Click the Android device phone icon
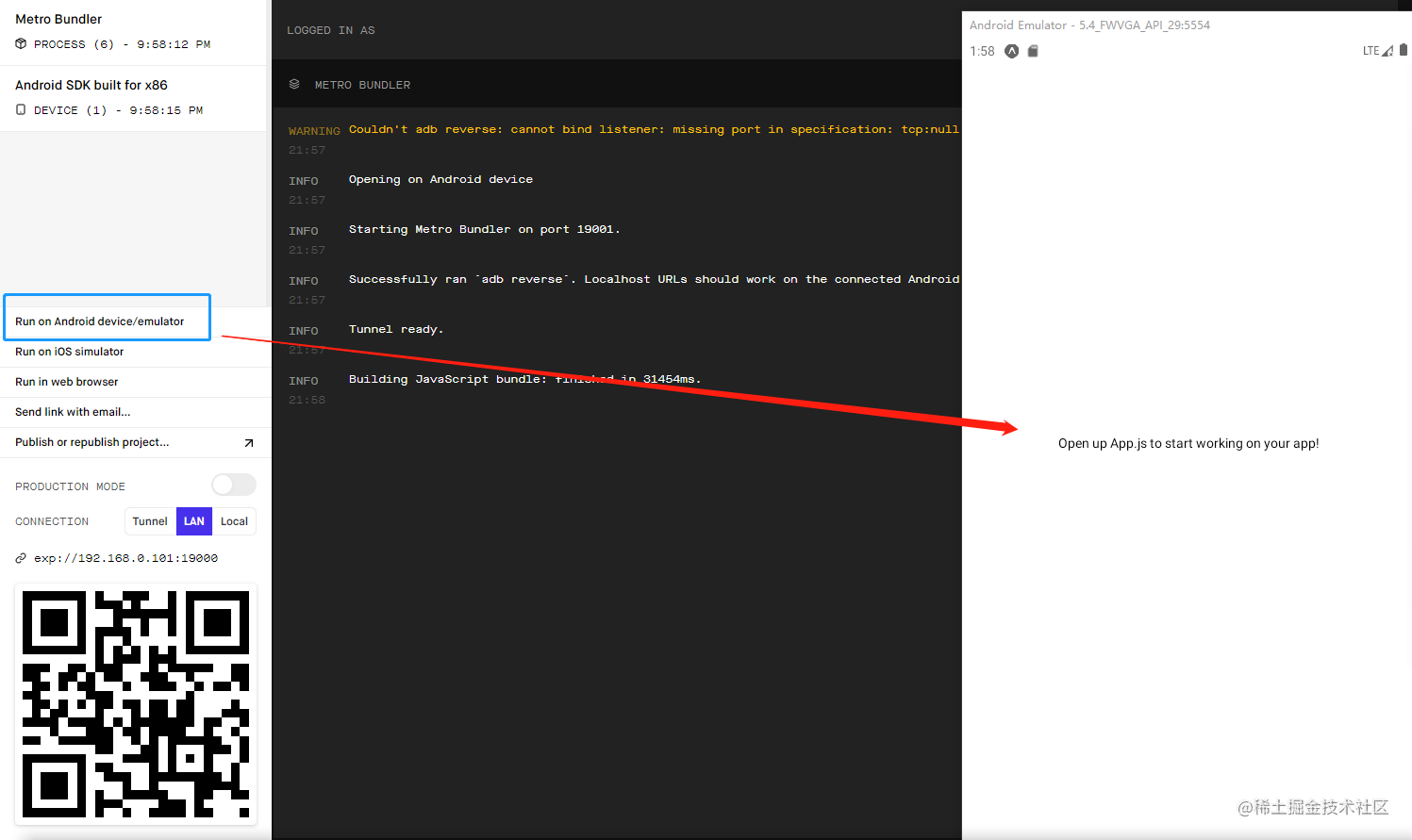Screen dimensions: 1412x840 21,109
